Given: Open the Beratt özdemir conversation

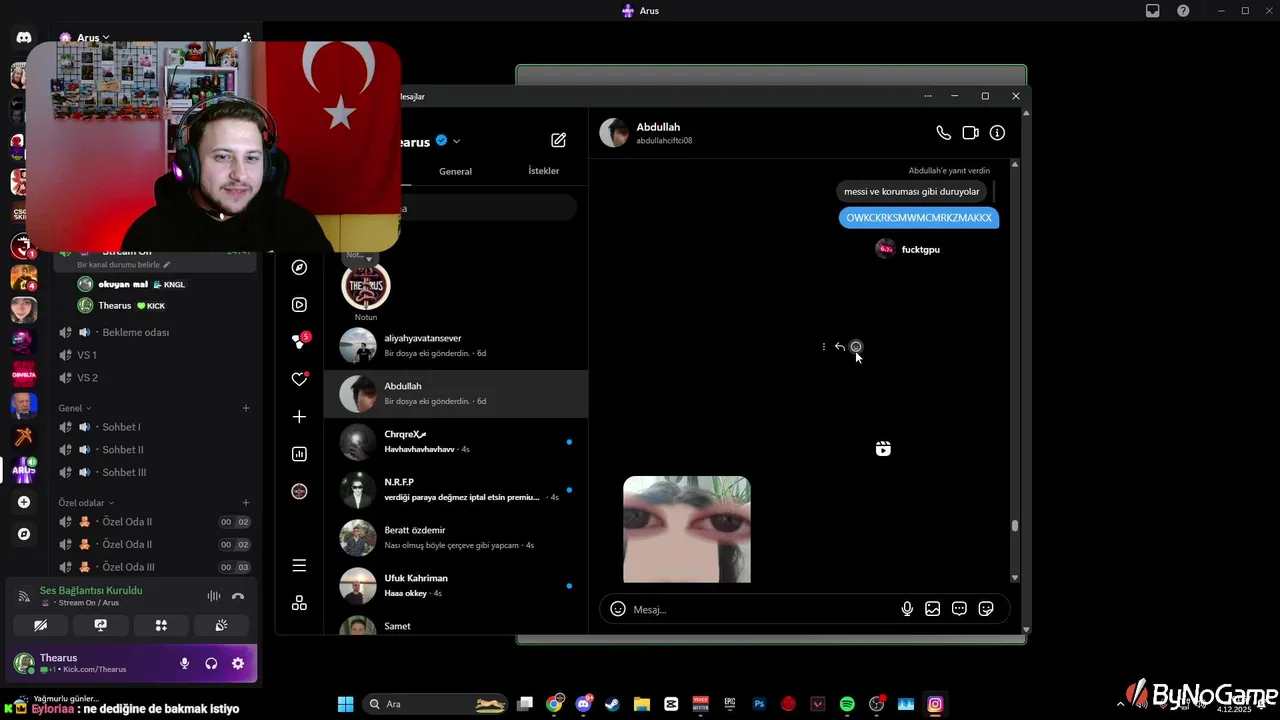Looking at the screenshot, I should (x=456, y=537).
